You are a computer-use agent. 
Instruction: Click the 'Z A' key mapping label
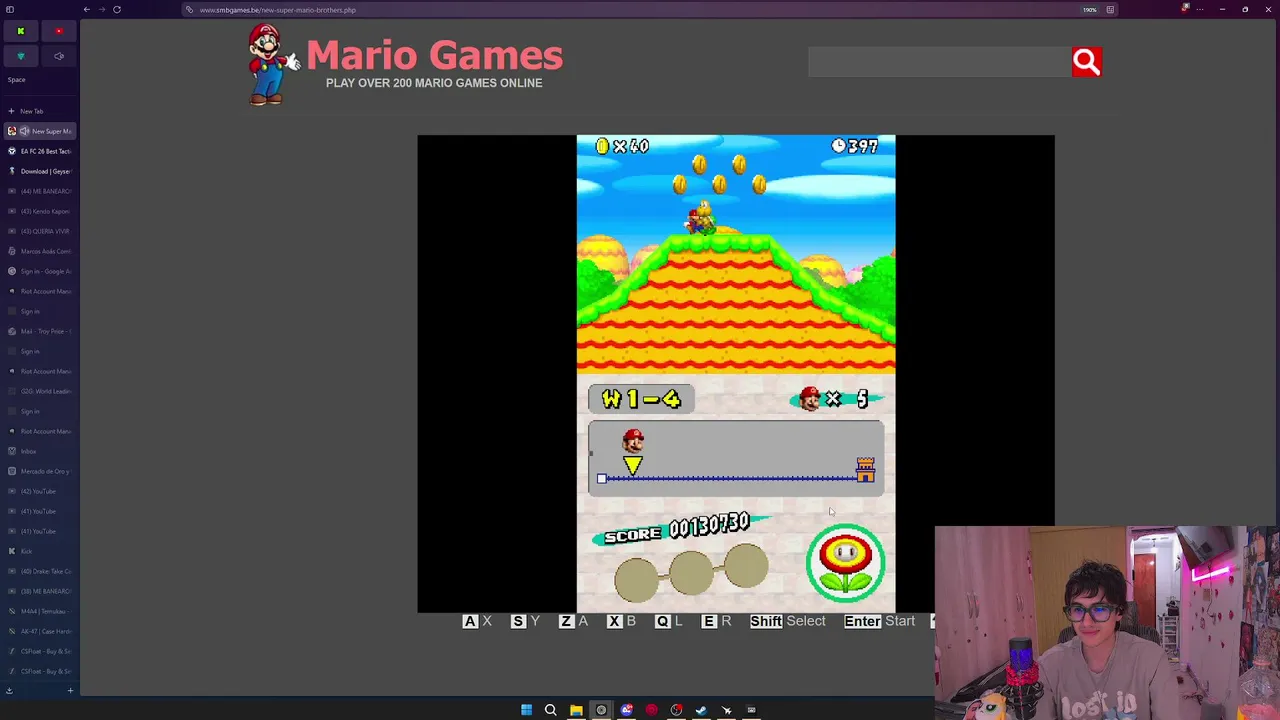tap(573, 621)
